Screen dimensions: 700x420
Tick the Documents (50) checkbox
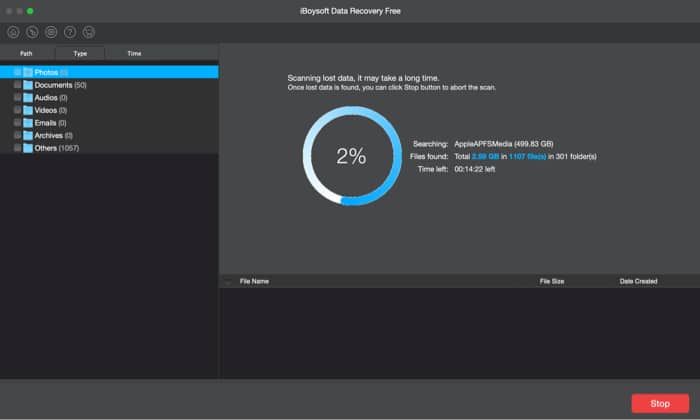[x=17, y=85]
